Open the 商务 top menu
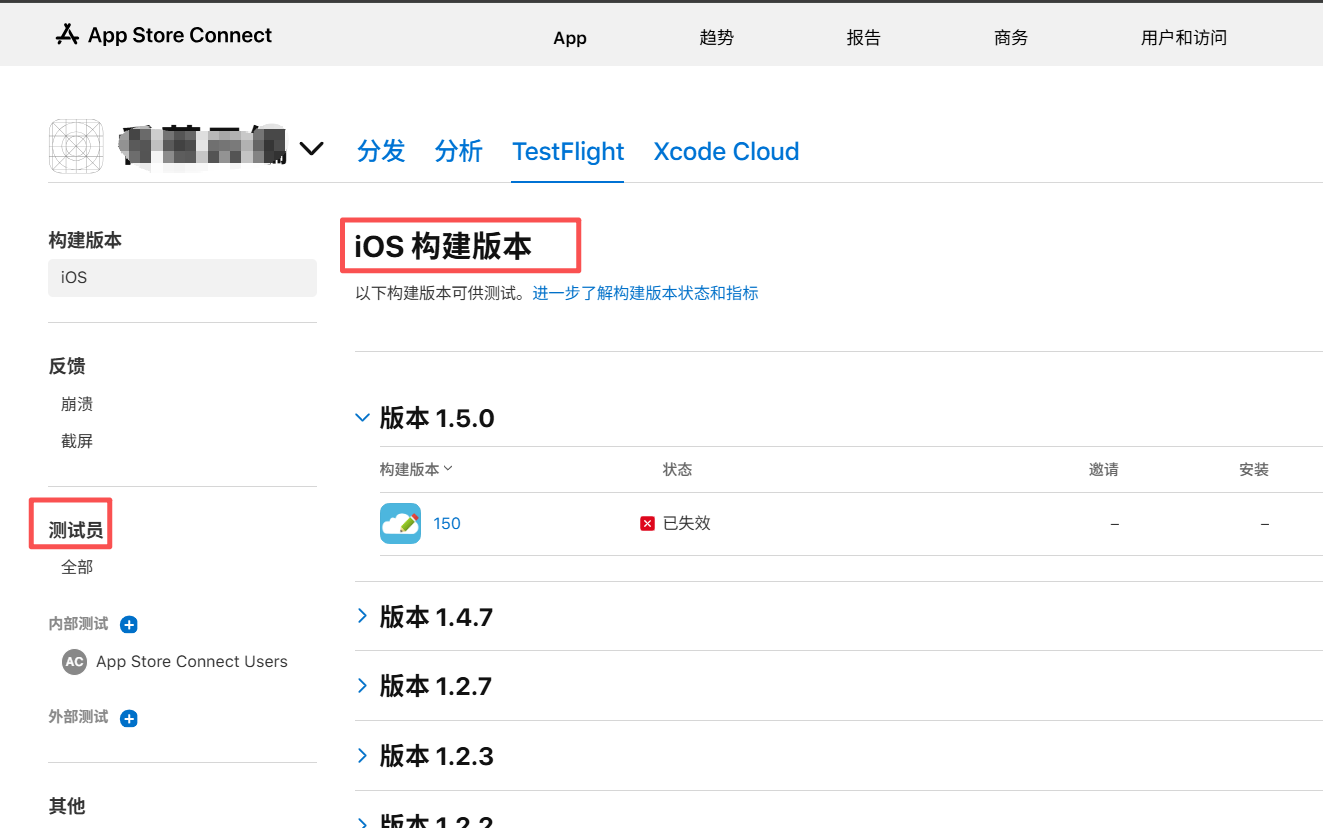 (x=1011, y=38)
